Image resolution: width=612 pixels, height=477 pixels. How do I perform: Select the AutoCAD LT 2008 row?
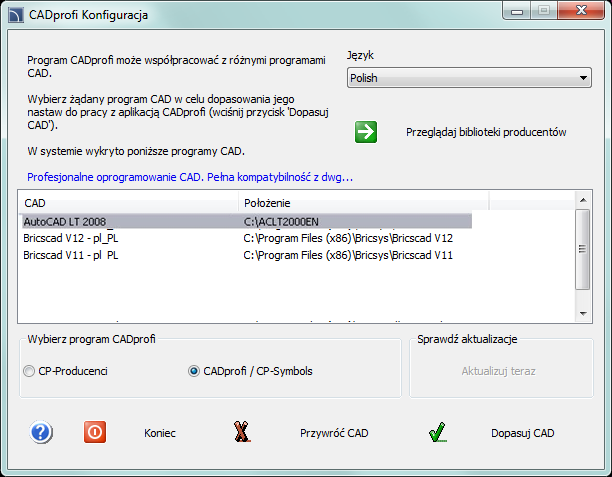(x=247, y=221)
